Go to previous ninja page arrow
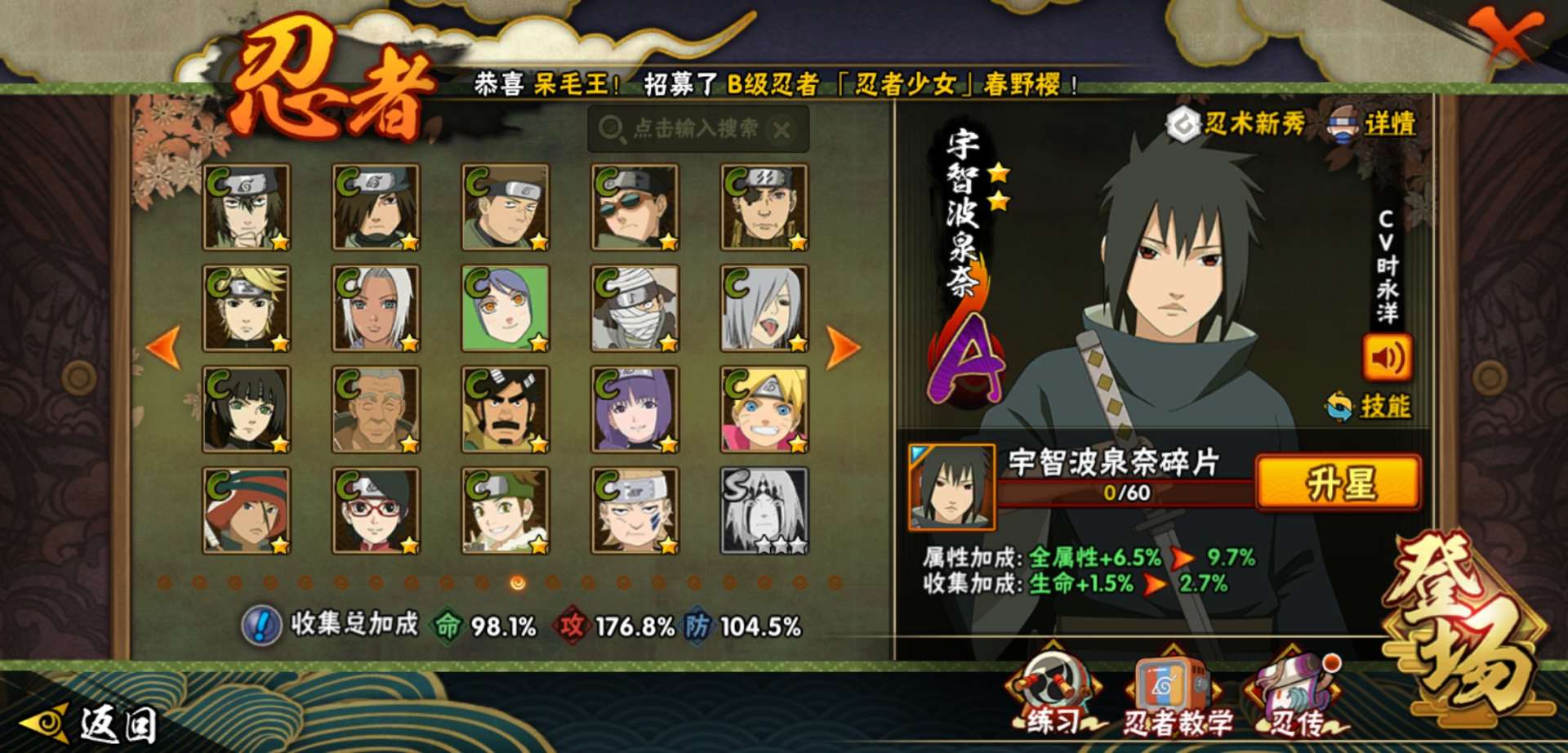This screenshot has width=1568, height=753. coord(163,348)
